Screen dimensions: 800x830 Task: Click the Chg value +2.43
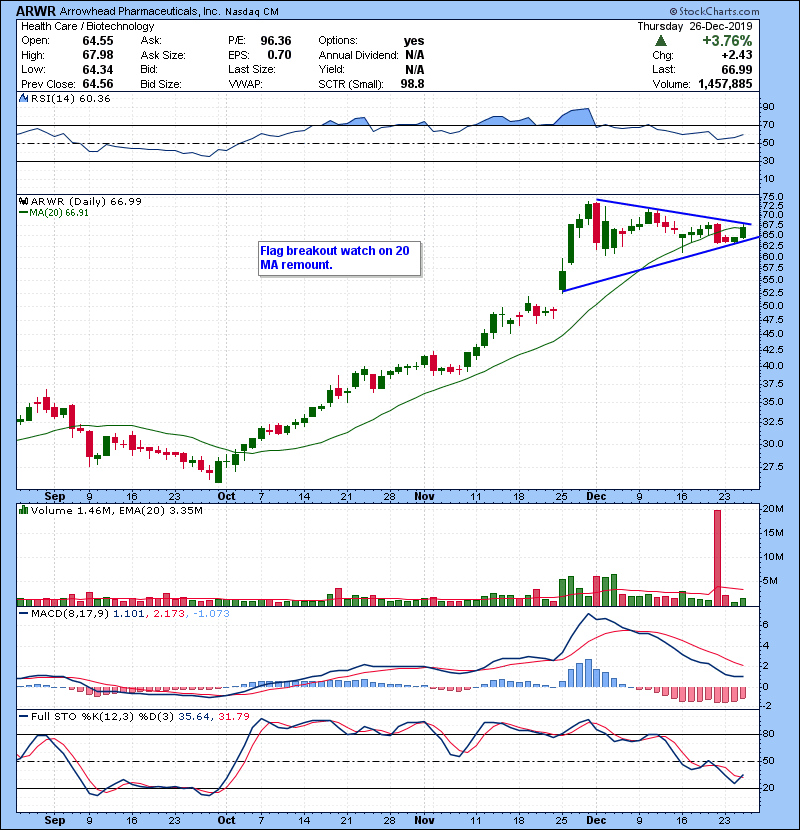click(736, 55)
